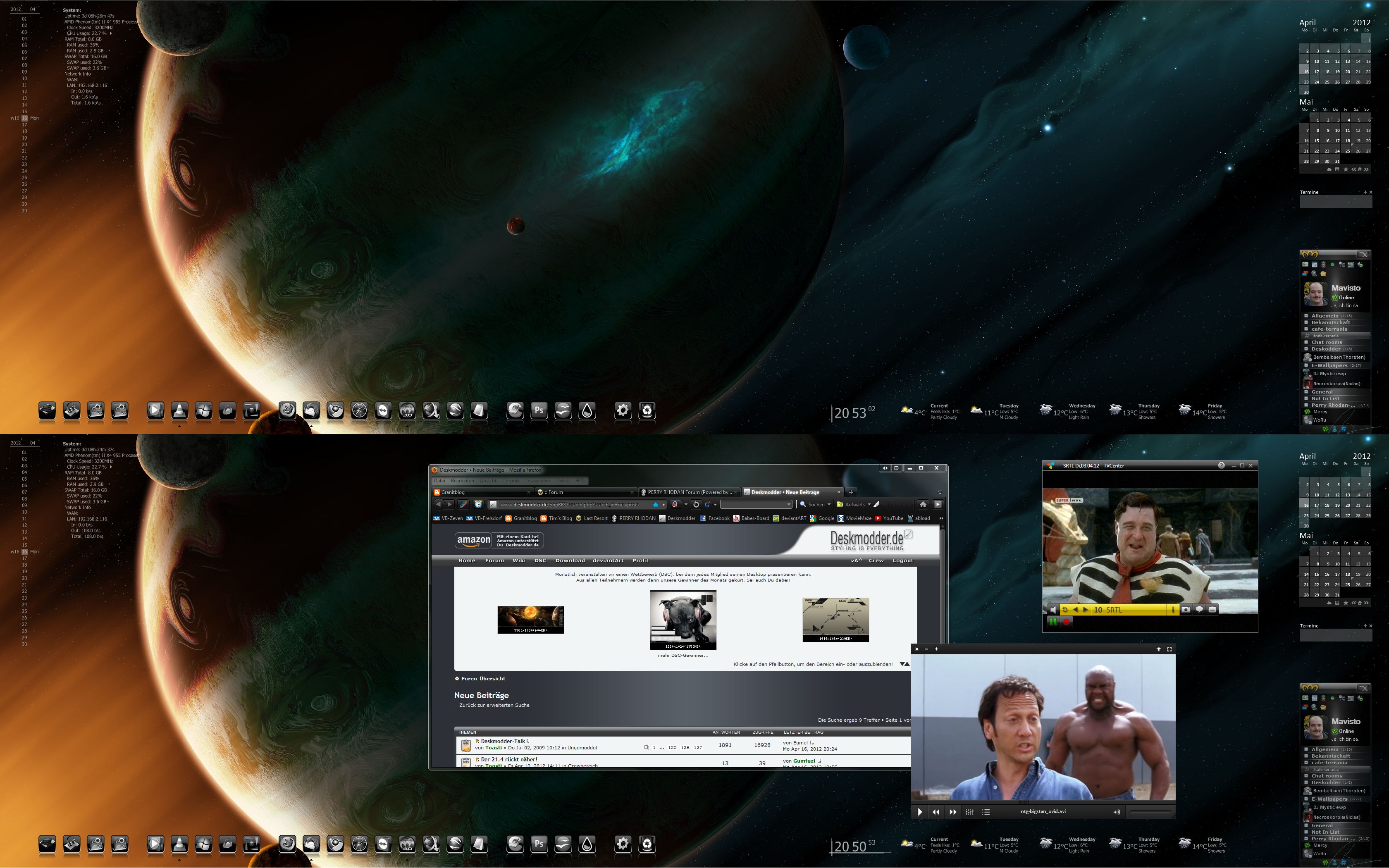Open the Firefox Home button
Image resolution: width=1389 pixels, height=868 pixels.
tap(923, 505)
